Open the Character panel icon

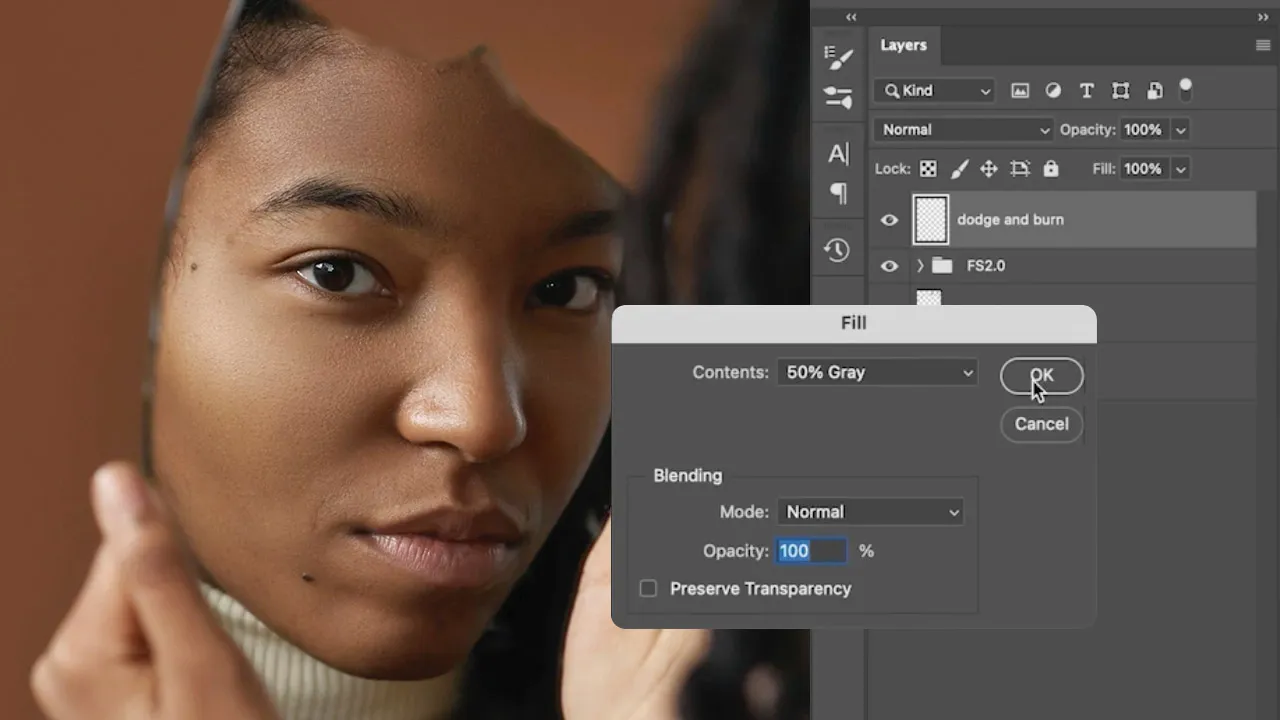click(838, 153)
